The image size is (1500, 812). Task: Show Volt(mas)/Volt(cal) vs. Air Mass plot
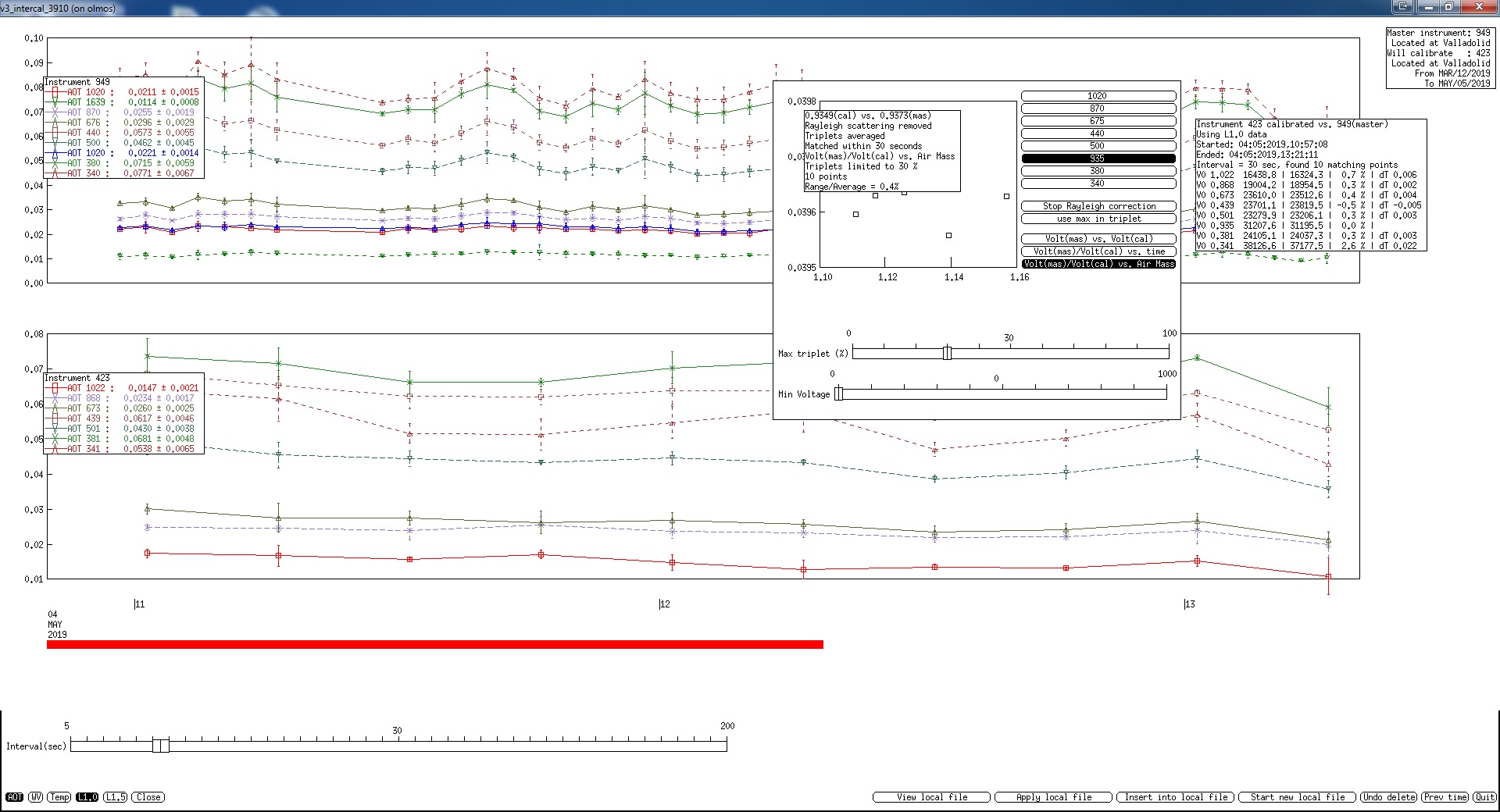1098,264
